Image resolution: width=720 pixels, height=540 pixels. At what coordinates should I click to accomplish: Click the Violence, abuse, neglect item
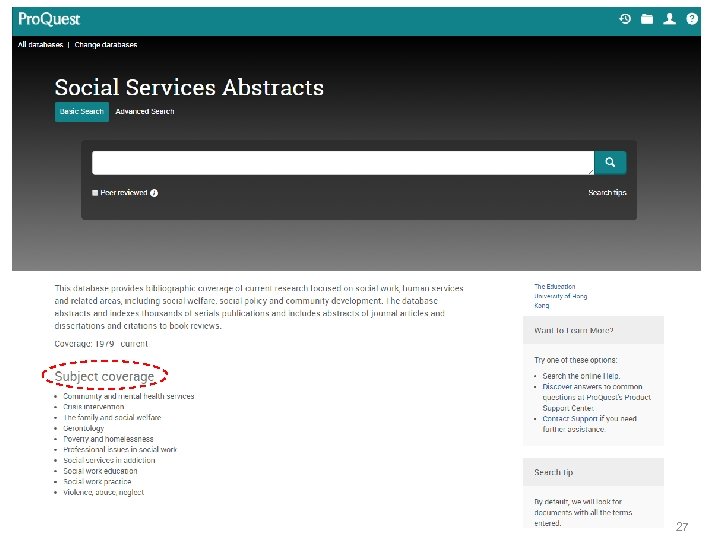(x=104, y=492)
